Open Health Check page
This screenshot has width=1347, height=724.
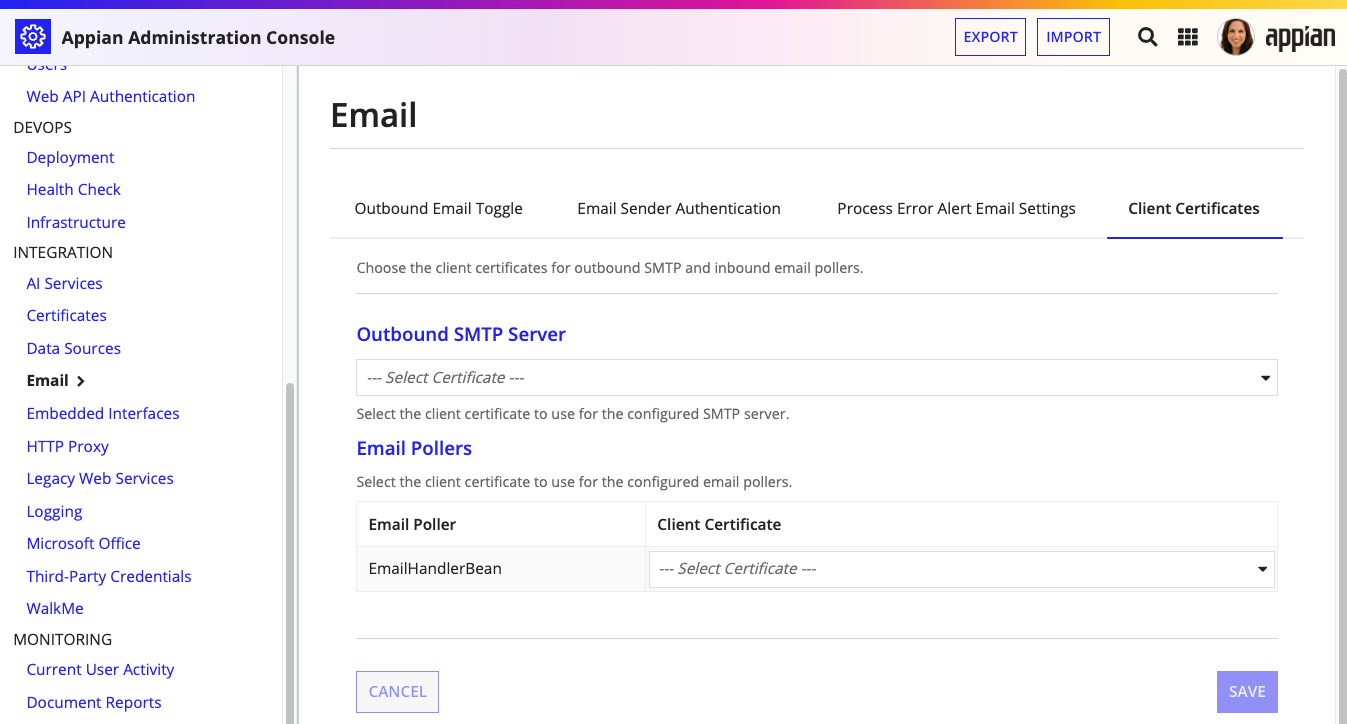tap(74, 189)
